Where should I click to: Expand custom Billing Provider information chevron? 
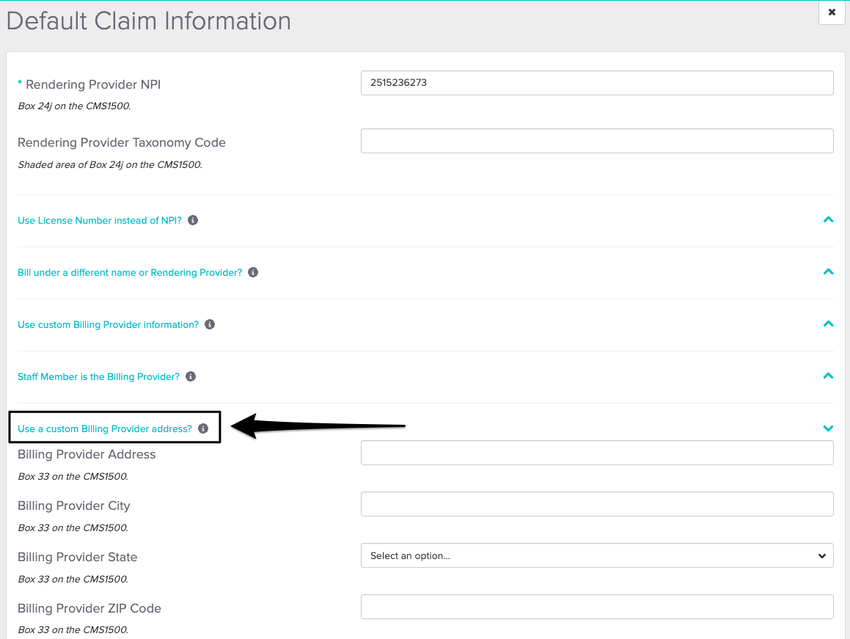pyautogui.click(x=827, y=324)
